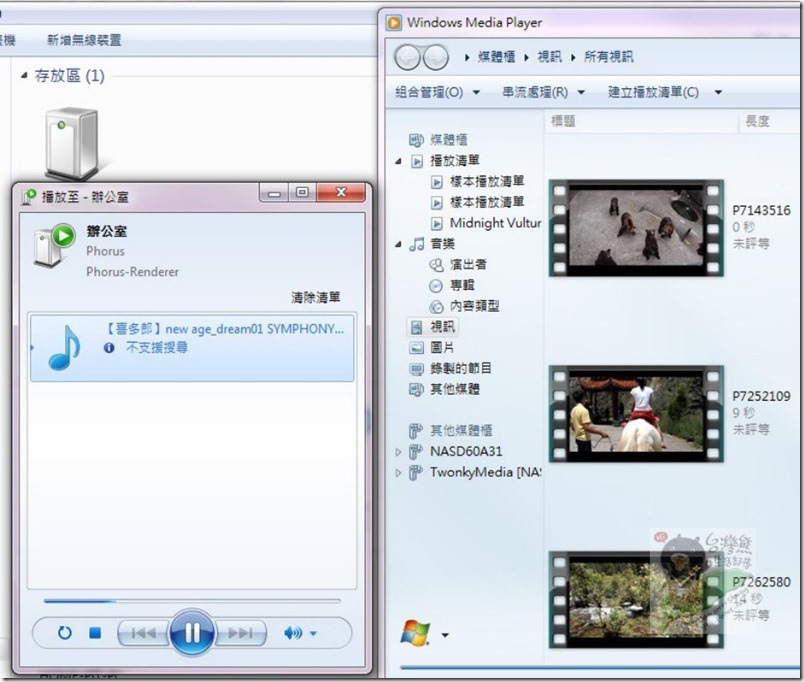The image size is (804, 682).
Task: Collapse the 存放區 (1) group
Action: [x=24, y=76]
